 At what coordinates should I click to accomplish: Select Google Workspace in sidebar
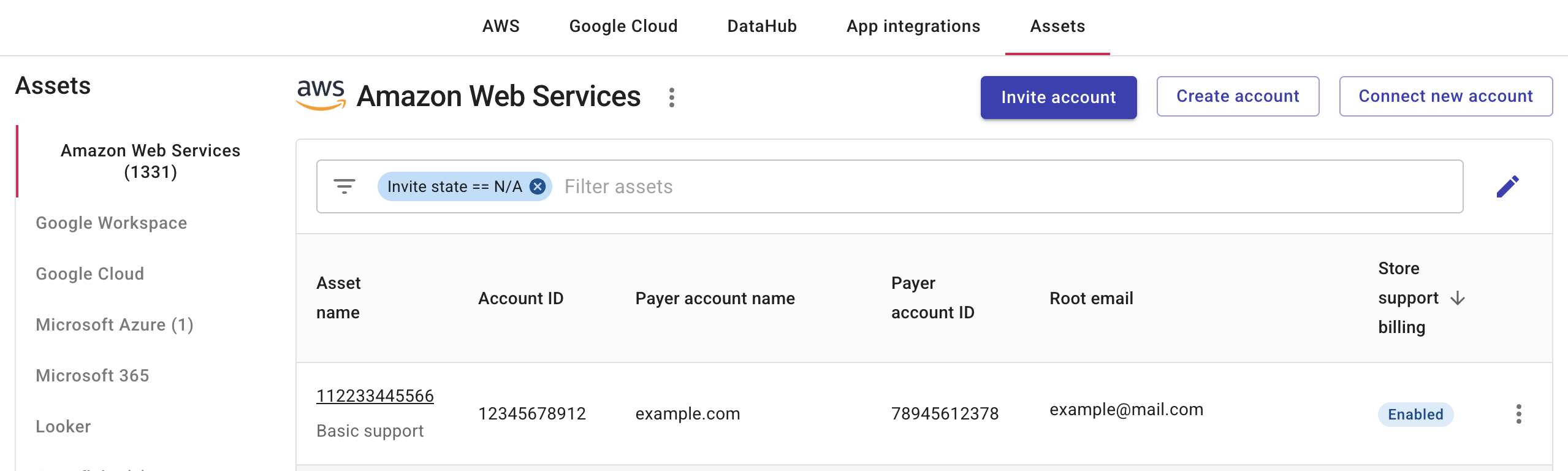click(x=112, y=223)
